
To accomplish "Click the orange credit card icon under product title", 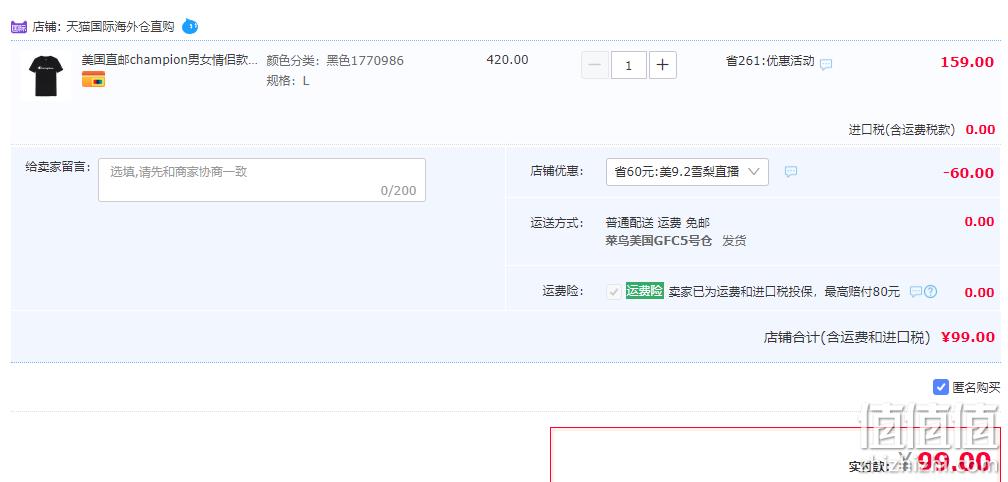I will pyautogui.click(x=93, y=80).
